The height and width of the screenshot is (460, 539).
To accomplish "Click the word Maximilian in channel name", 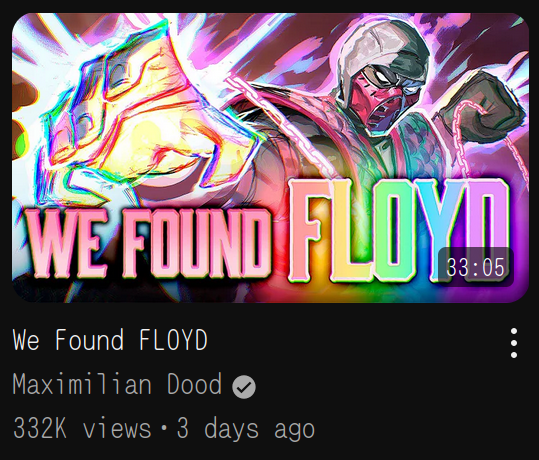I will pos(82,384).
